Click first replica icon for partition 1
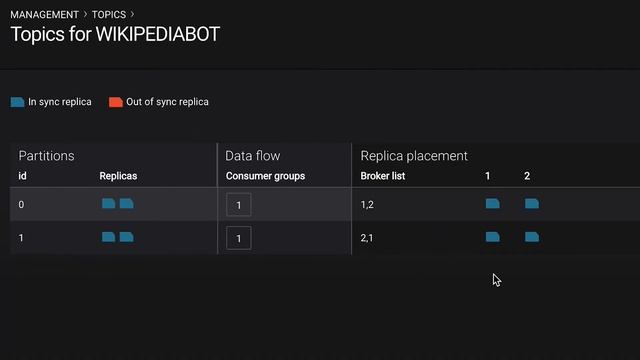The height and width of the screenshot is (360, 640). pos(109,237)
